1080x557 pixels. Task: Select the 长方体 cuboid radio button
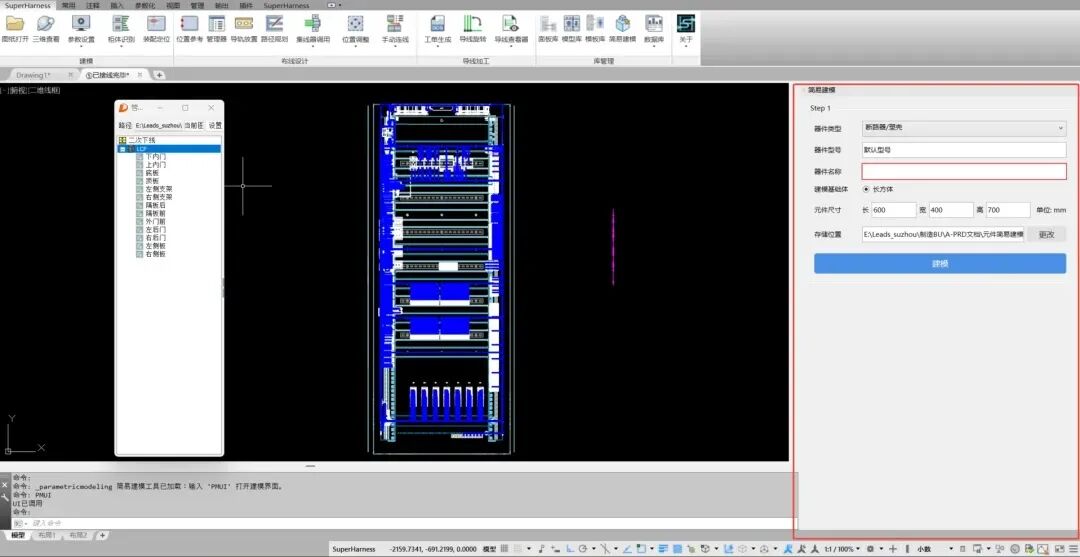coord(866,189)
